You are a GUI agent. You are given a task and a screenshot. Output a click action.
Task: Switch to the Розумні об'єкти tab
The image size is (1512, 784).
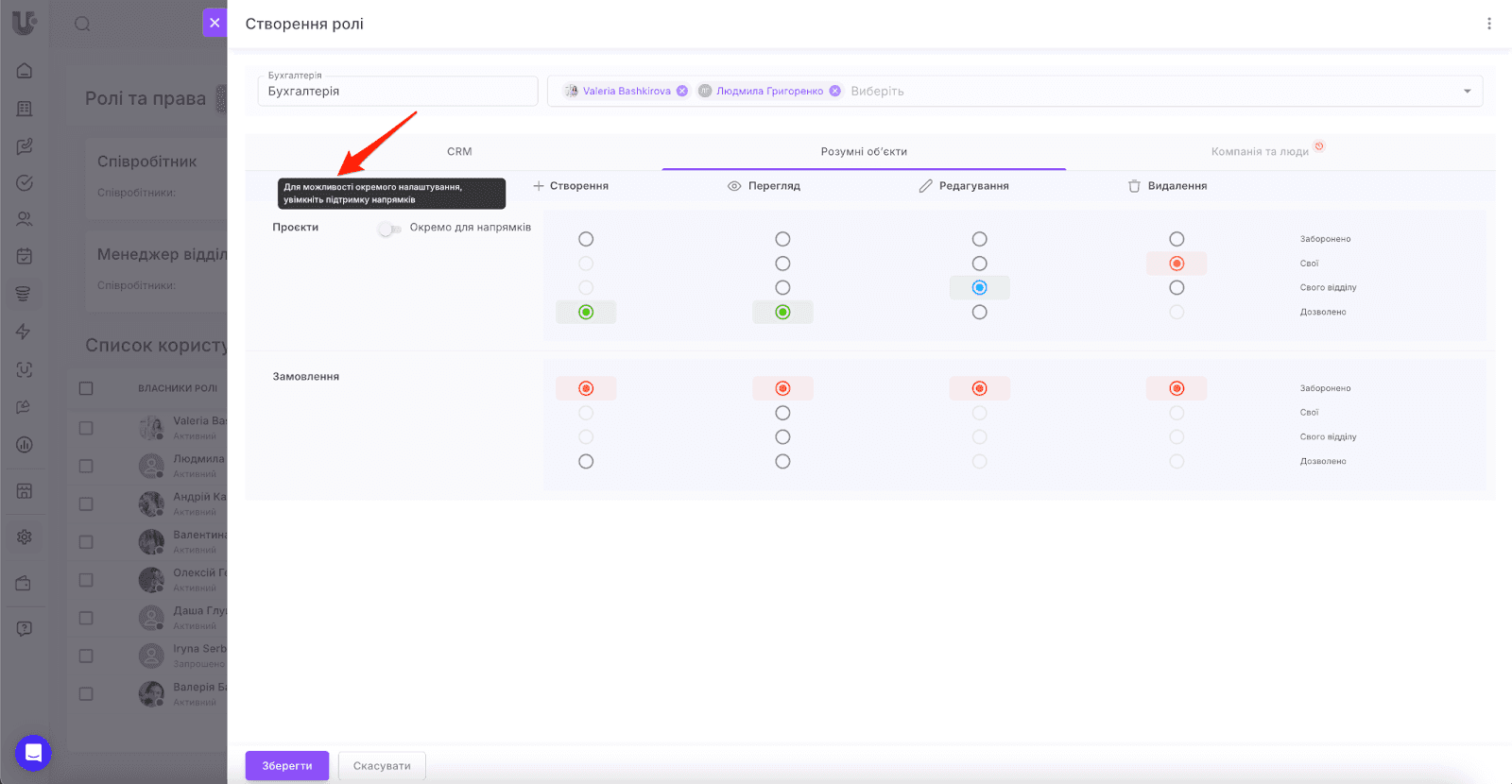tap(864, 151)
